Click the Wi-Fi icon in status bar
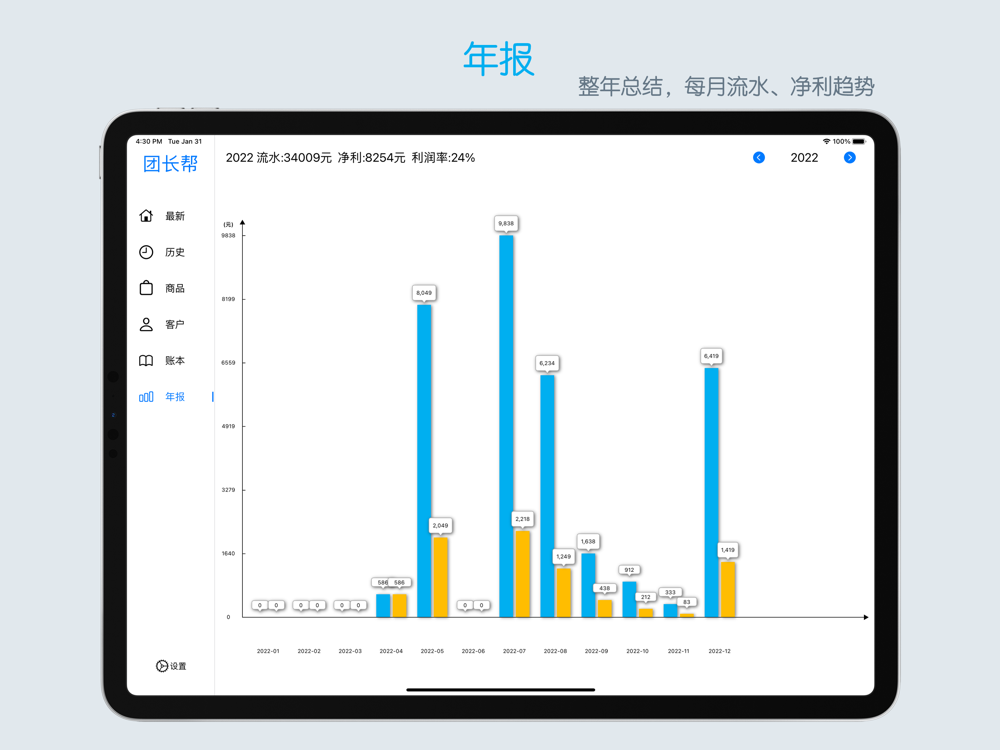 click(x=827, y=142)
